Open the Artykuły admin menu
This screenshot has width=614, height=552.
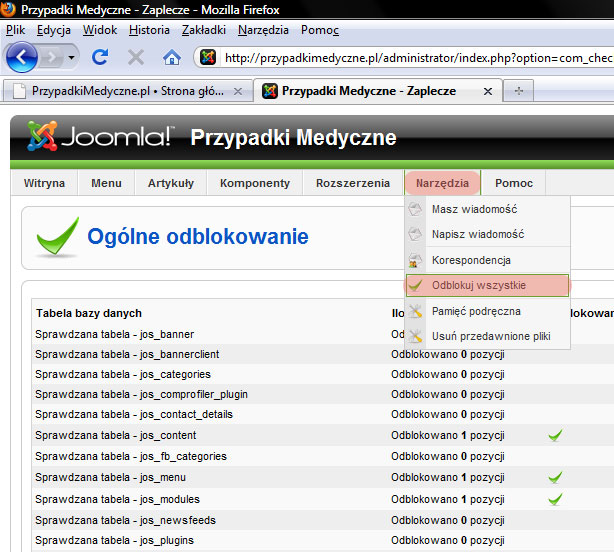coord(171,183)
